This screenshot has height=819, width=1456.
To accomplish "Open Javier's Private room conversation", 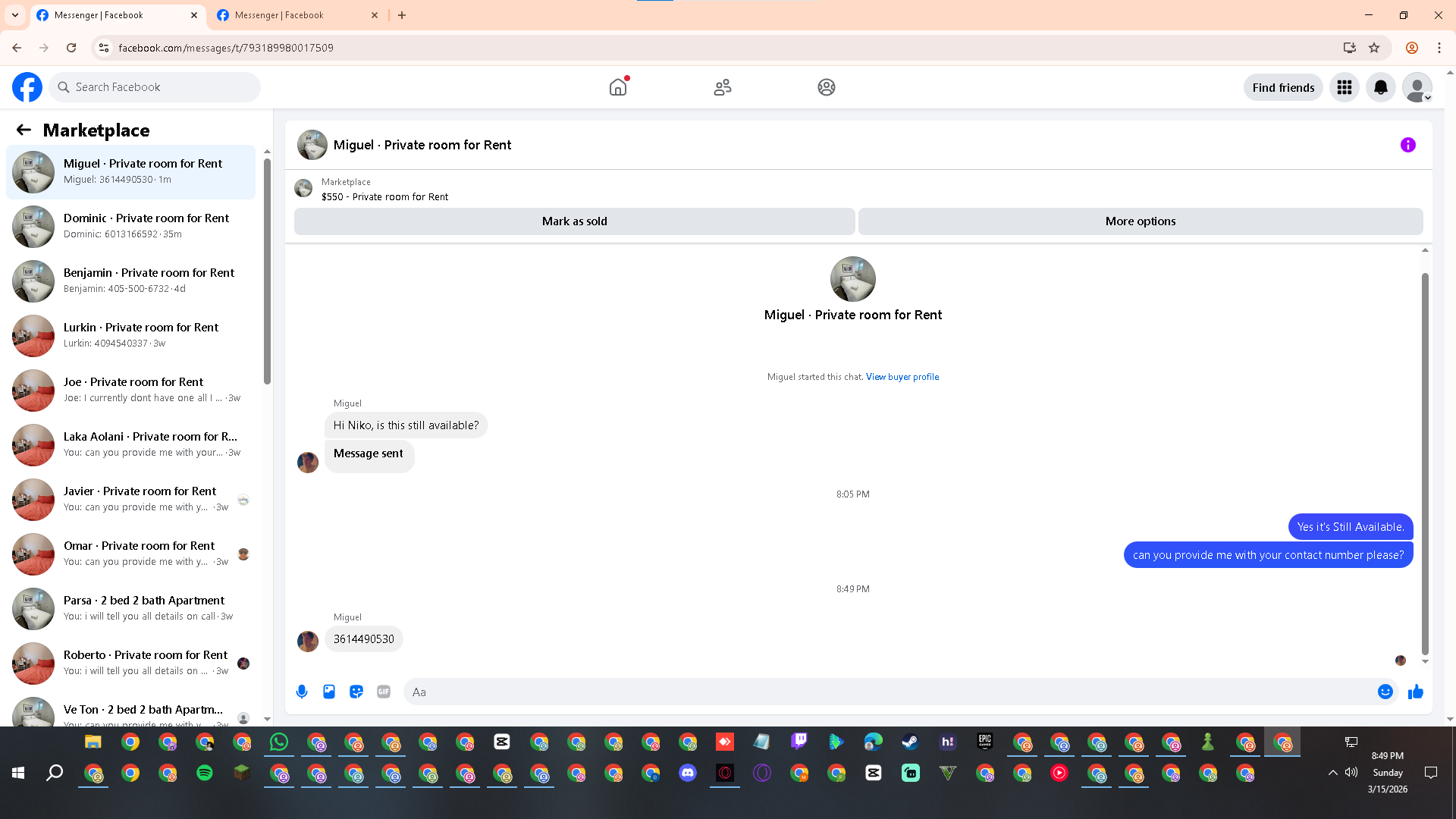I will [x=130, y=499].
